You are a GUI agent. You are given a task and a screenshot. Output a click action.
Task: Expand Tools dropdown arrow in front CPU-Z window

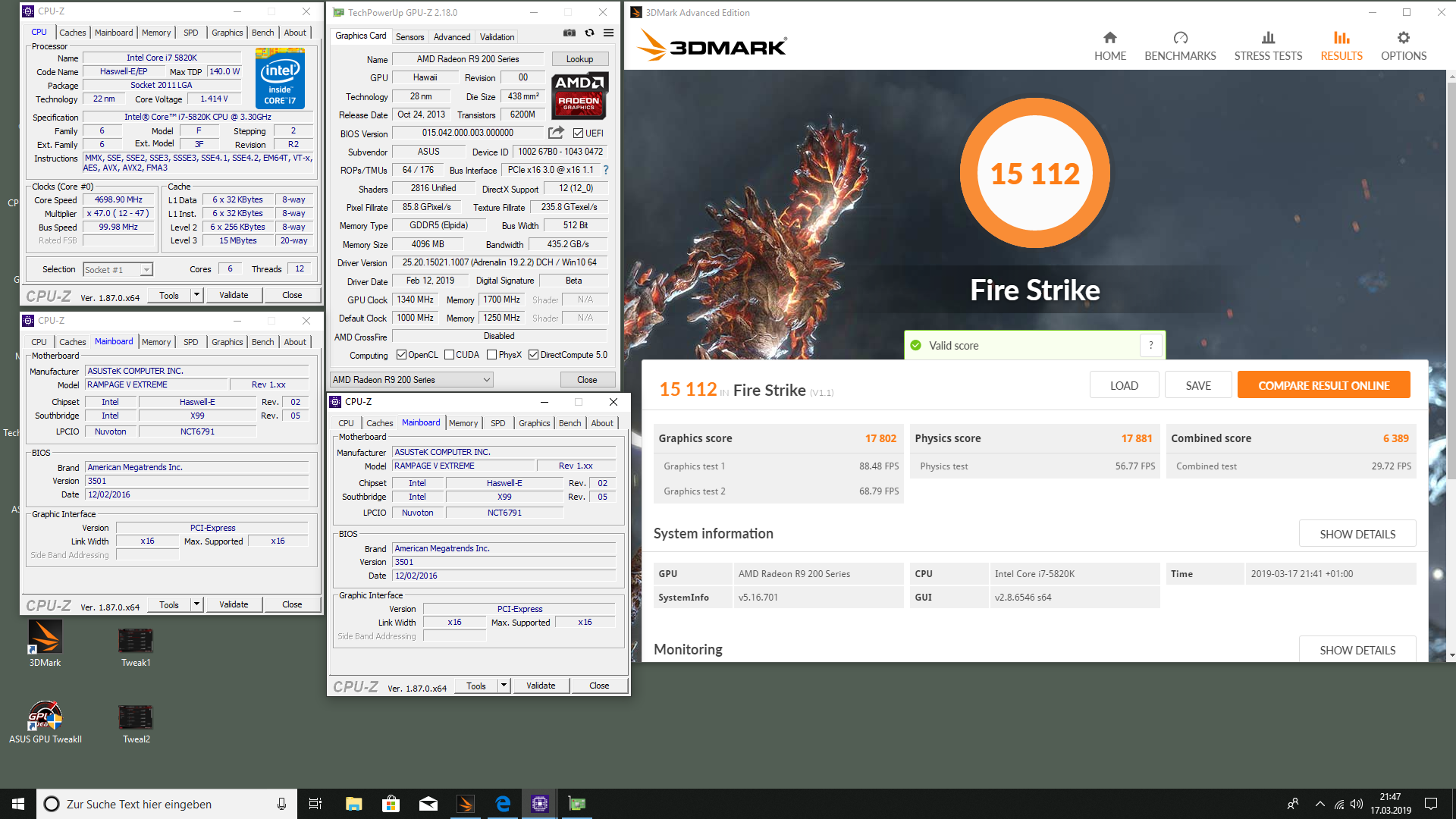click(504, 686)
